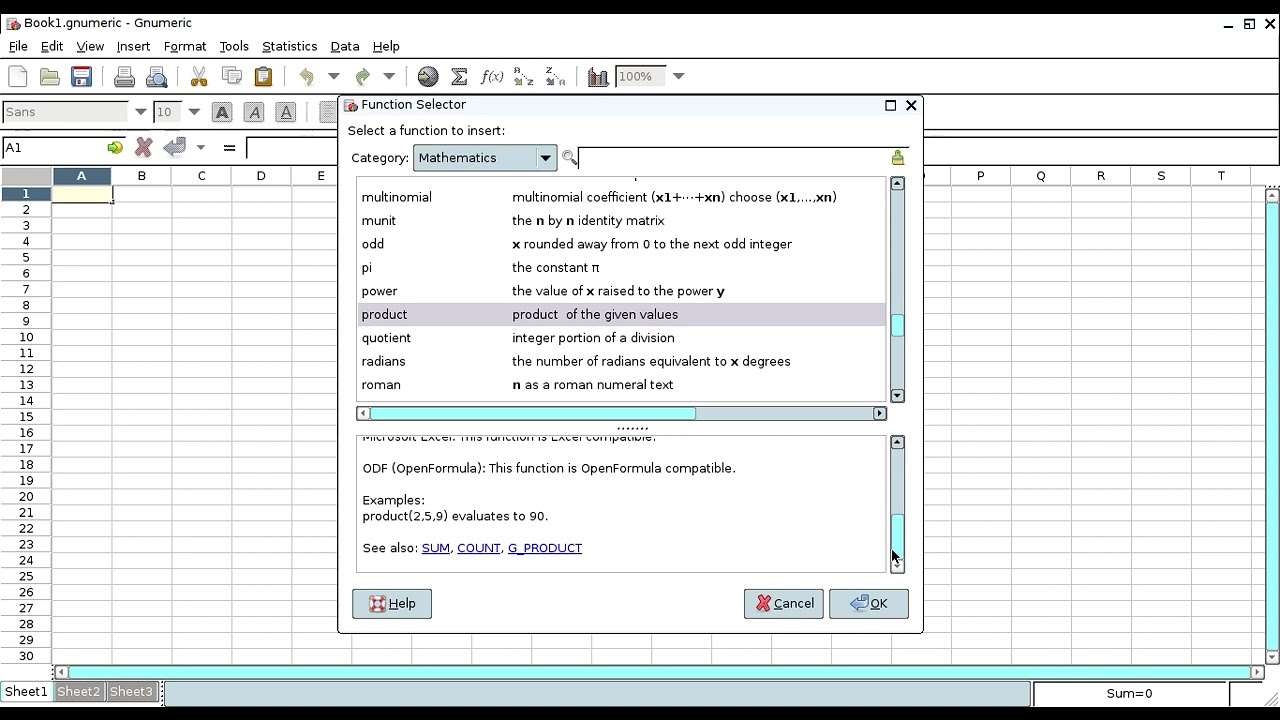
Task: Click the OK button in Function Selector
Action: pyautogui.click(x=869, y=603)
